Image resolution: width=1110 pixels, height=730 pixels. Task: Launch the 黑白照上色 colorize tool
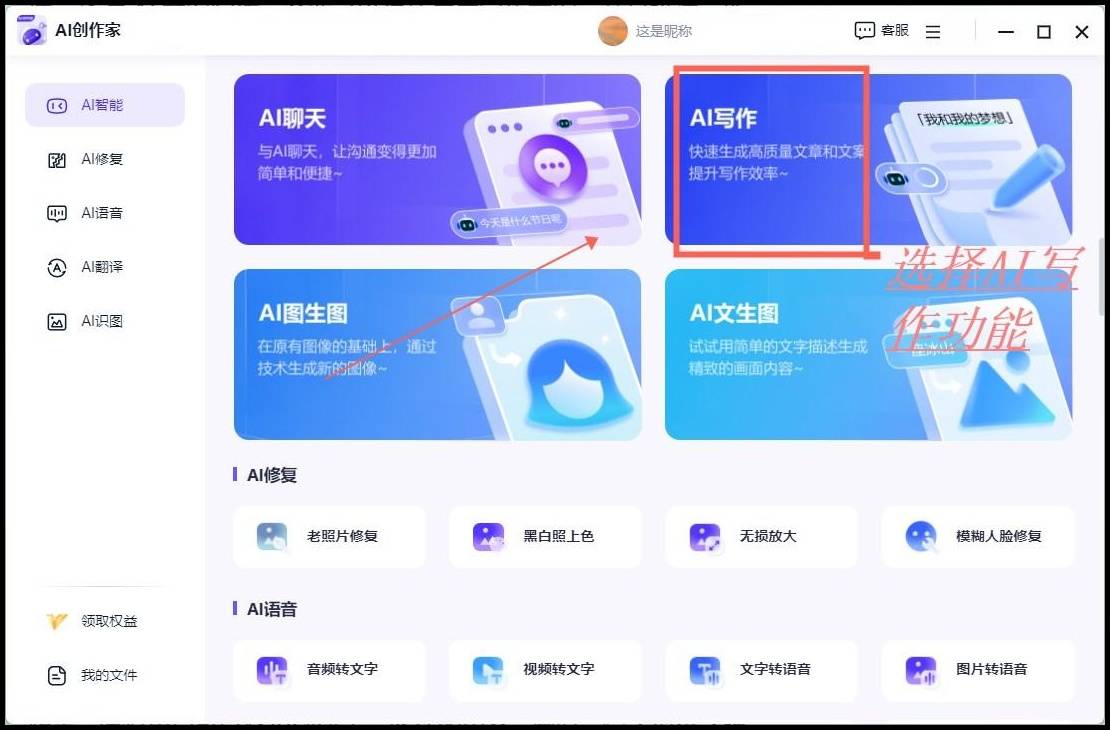(546, 536)
